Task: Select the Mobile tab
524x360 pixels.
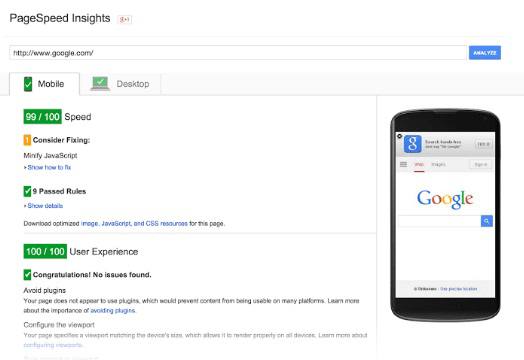Action: [44, 84]
